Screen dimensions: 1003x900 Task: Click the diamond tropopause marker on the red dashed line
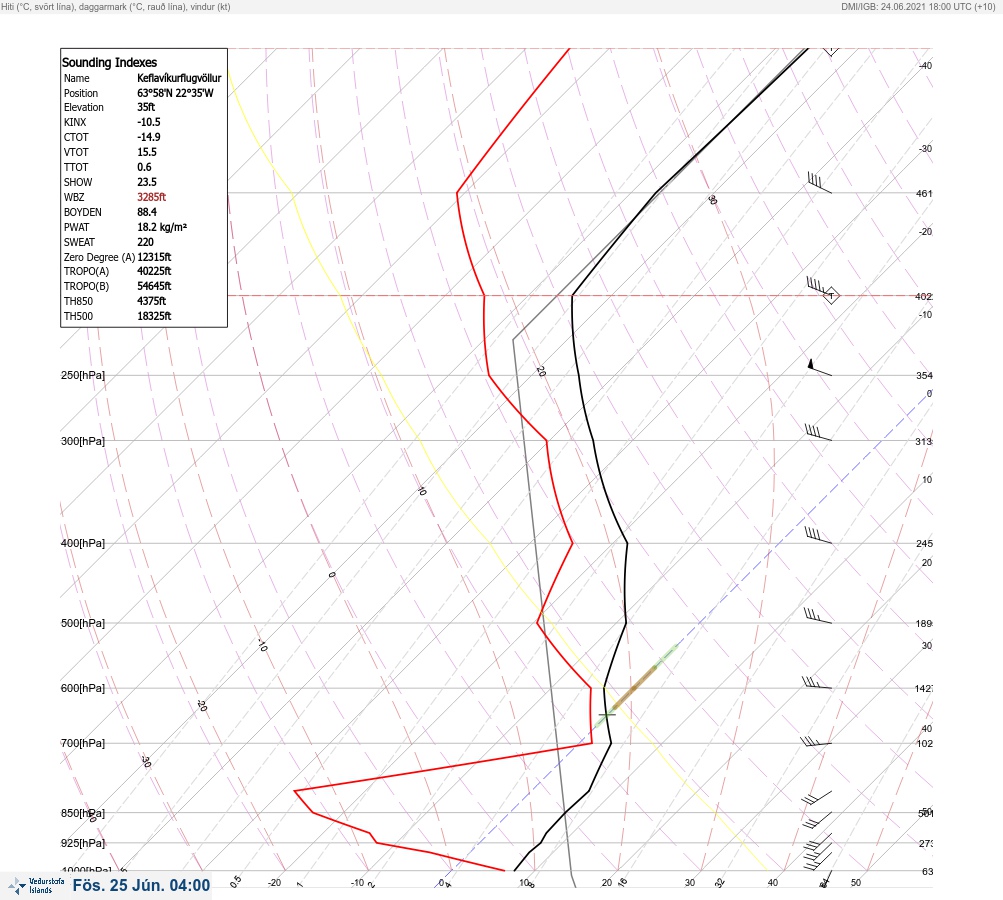[831, 296]
